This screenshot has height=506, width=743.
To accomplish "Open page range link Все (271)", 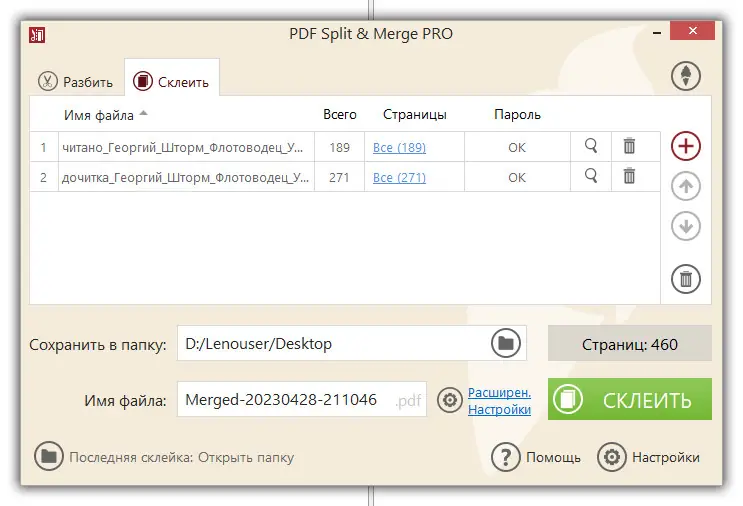I will click(399, 178).
